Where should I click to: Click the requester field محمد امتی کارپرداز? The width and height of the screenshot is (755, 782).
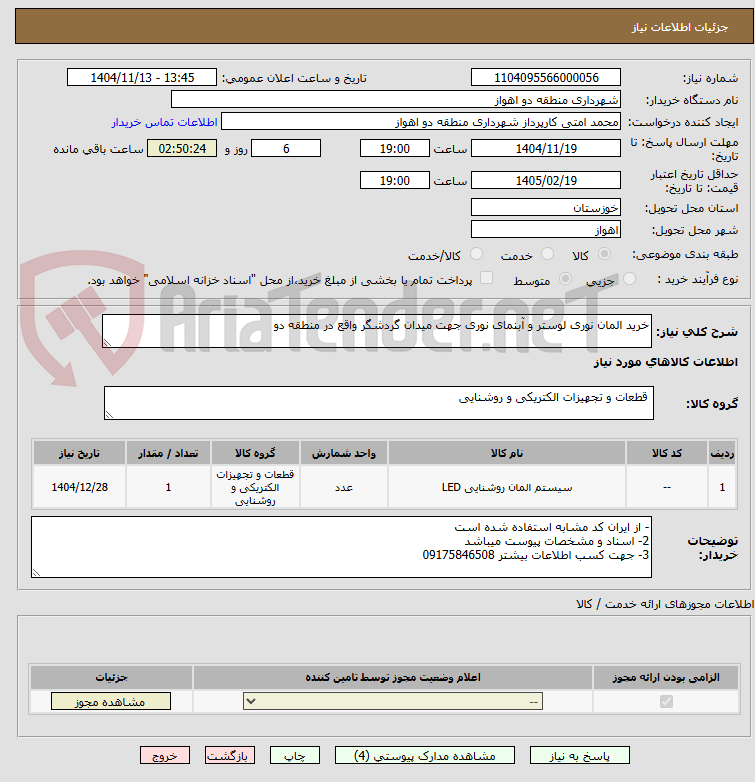[421, 121]
